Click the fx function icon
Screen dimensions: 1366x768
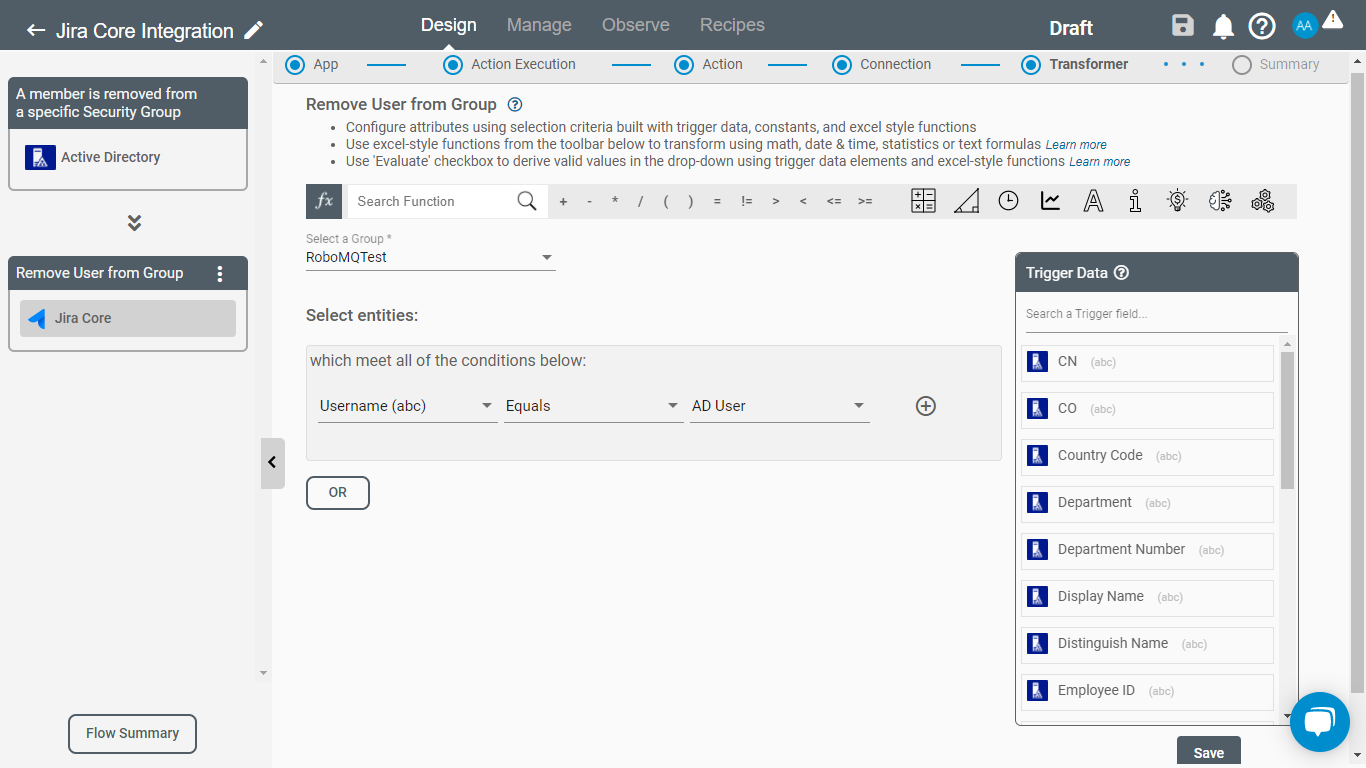(324, 201)
